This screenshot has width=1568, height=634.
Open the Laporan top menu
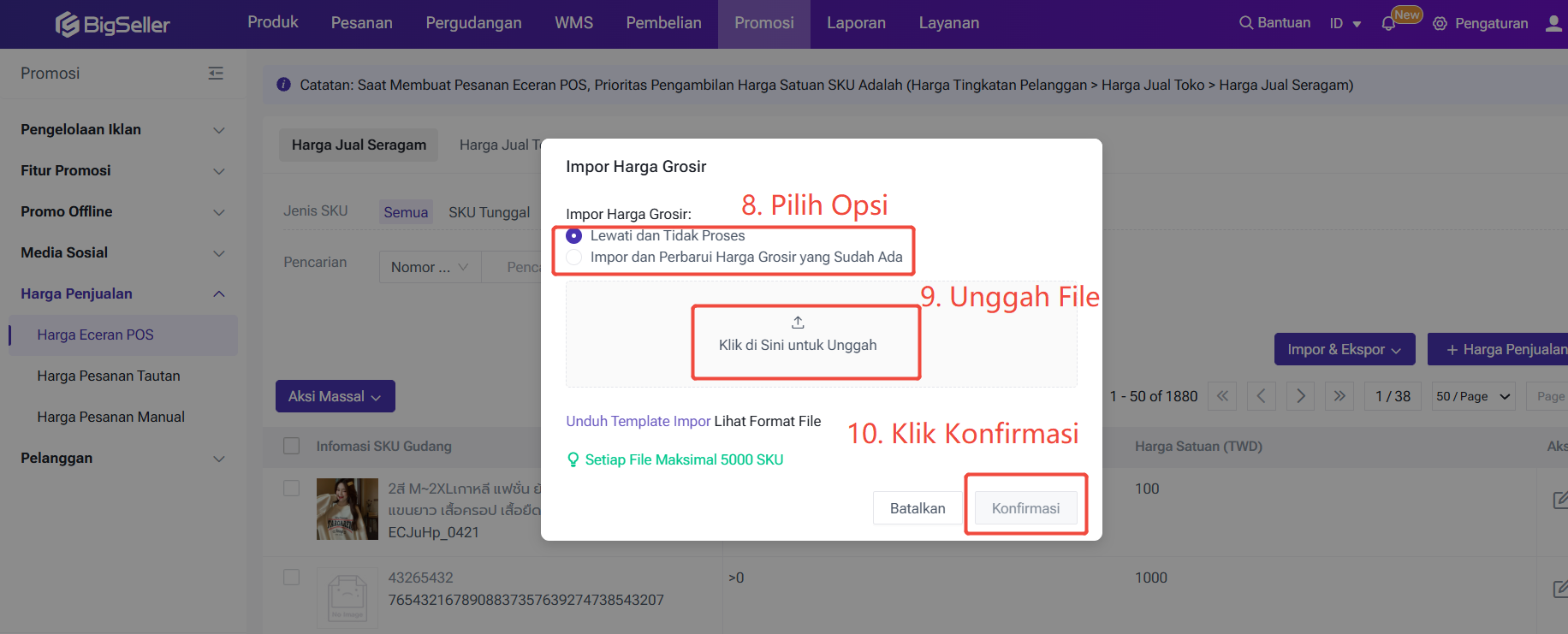tap(856, 23)
